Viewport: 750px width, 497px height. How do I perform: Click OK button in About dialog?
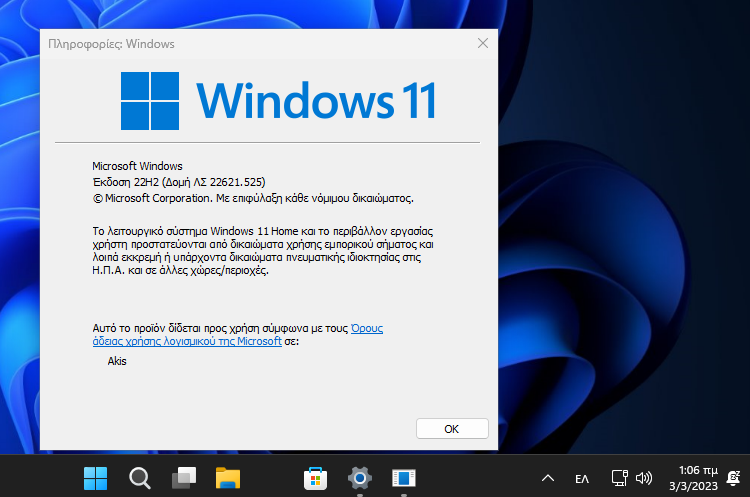[x=452, y=429]
